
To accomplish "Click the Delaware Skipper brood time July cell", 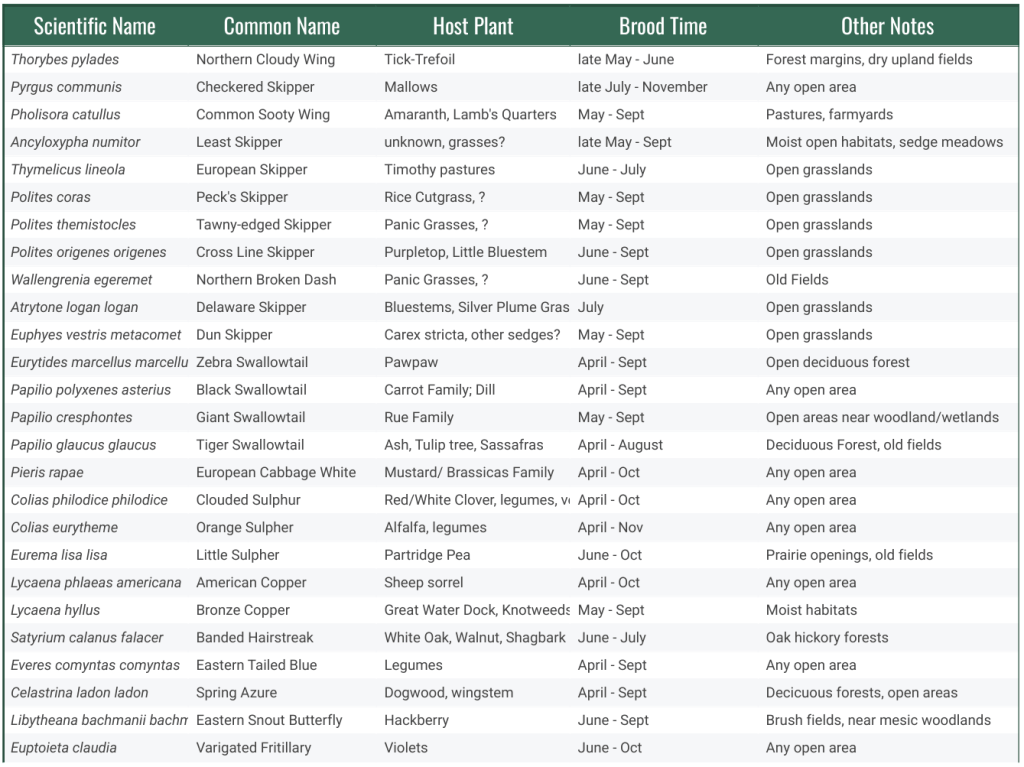I will pos(591,307).
